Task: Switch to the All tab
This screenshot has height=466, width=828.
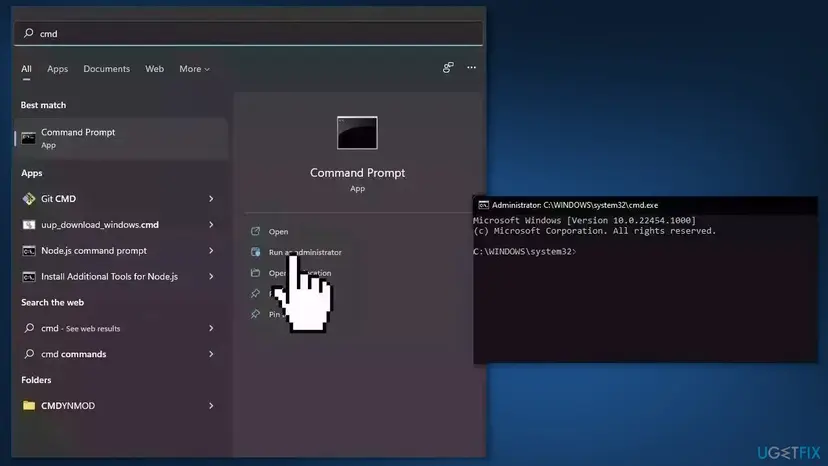Action: coord(26,69)
